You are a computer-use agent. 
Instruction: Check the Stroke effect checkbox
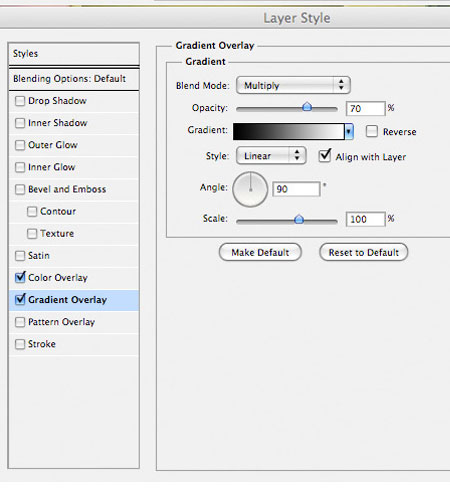20,344
